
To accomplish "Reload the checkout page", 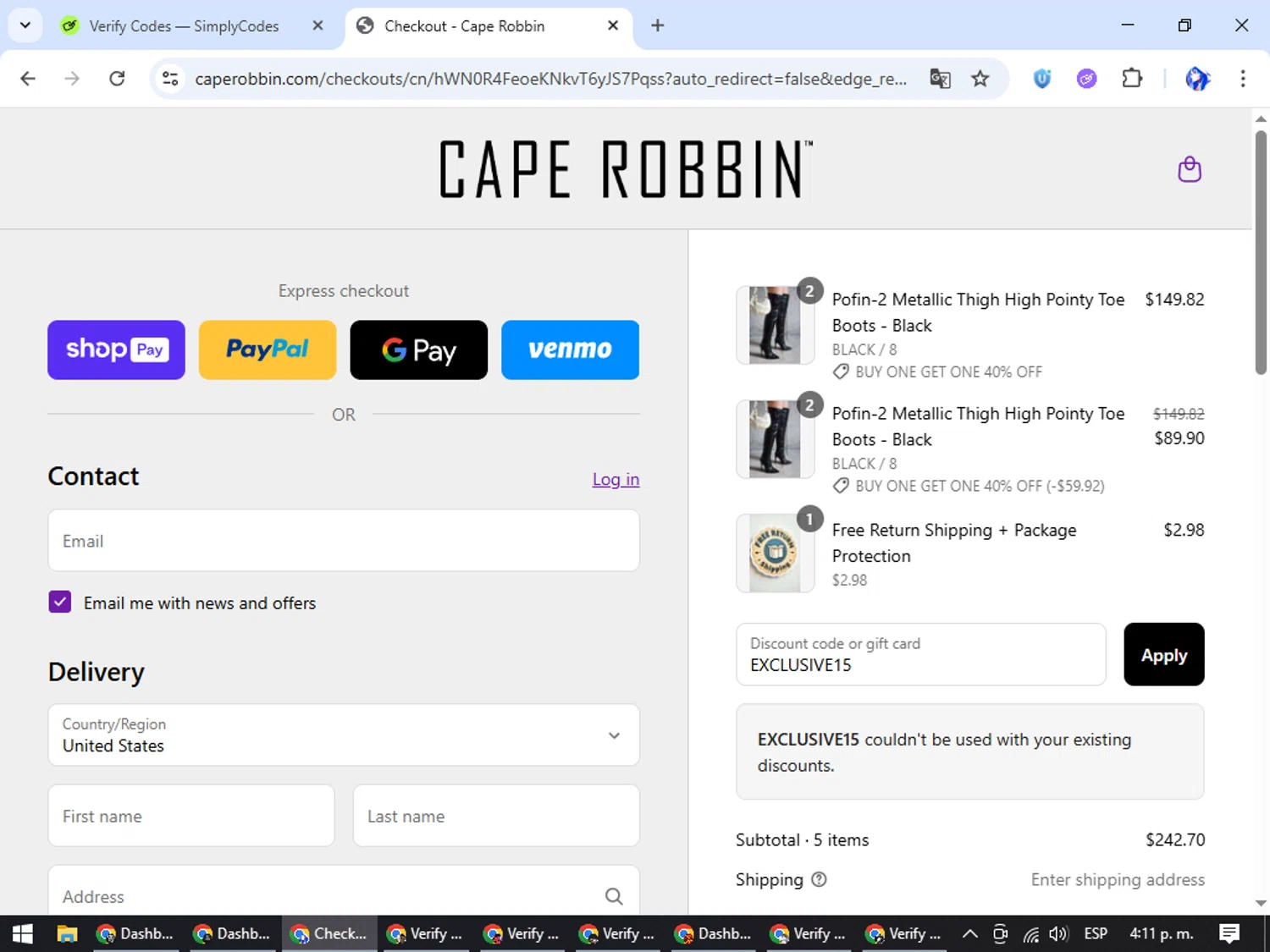I will [117, 79].
